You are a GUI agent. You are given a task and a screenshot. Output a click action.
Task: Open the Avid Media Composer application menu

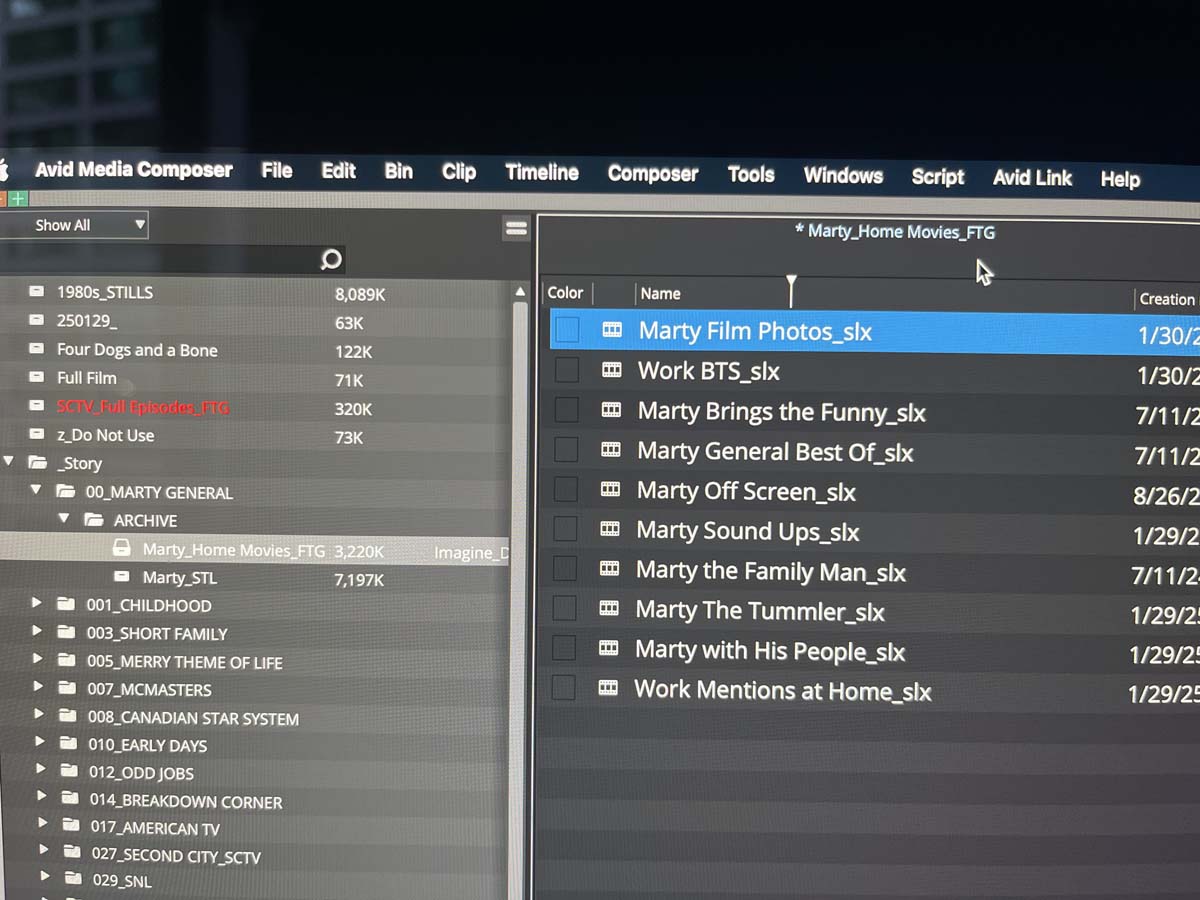tap(134, 170)
